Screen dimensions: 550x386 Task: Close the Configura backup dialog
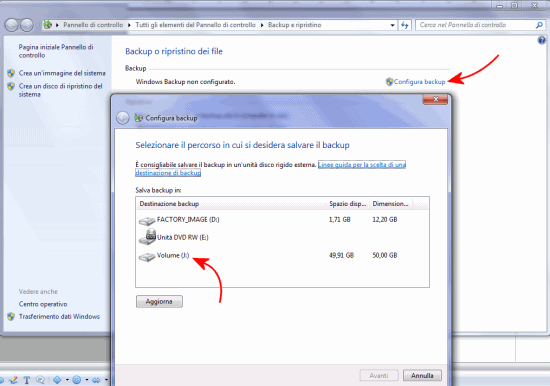tap(435, 99)
